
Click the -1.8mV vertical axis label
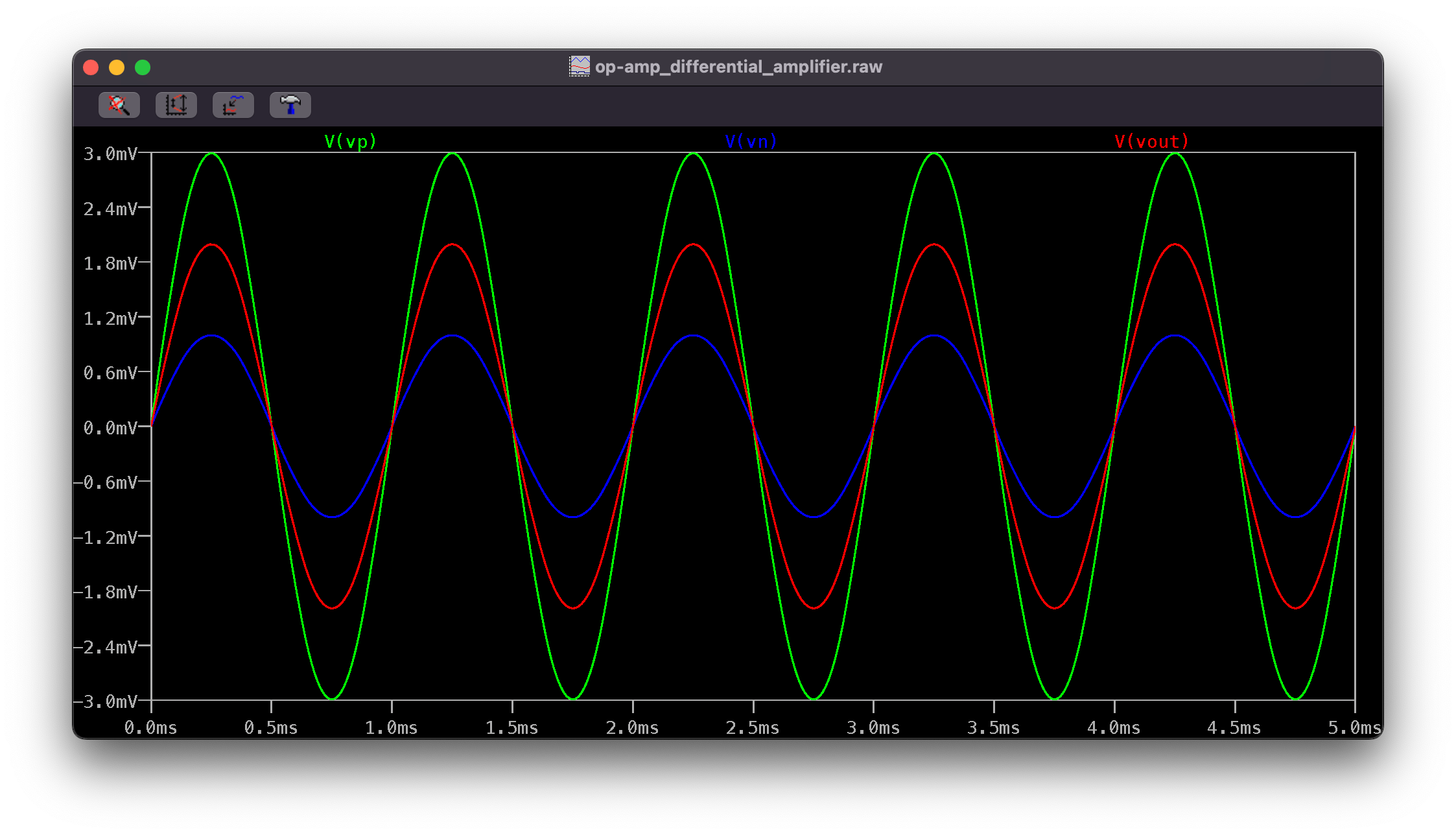[106, 592]
